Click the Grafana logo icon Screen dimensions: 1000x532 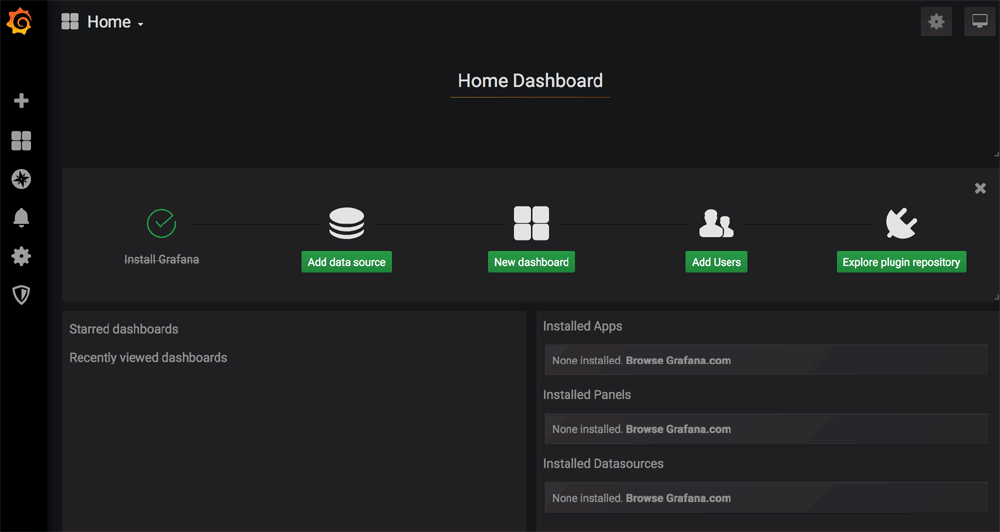(20, 21)
